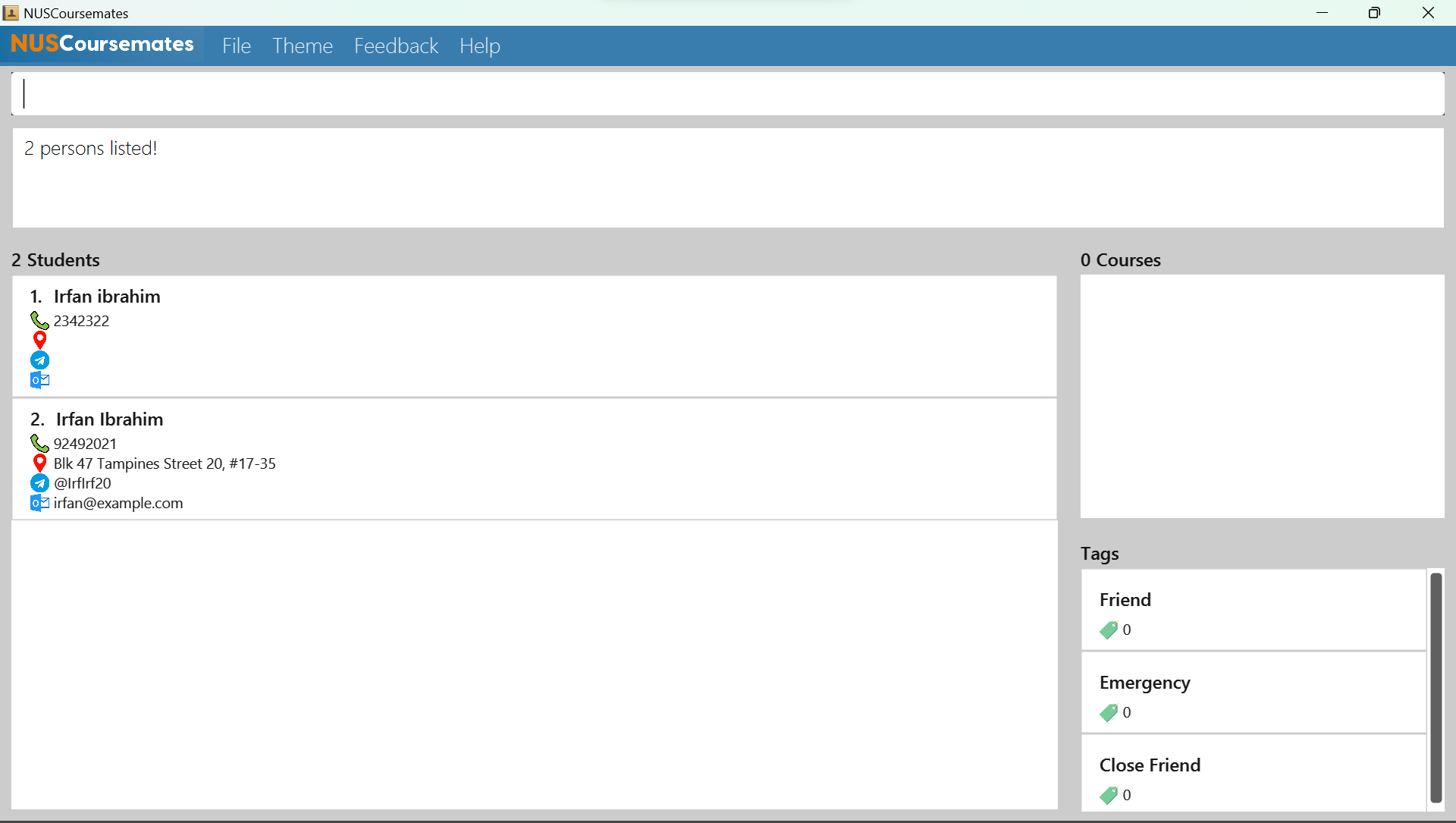
Task: Open the Feedback menu
Action: [396, 46]
